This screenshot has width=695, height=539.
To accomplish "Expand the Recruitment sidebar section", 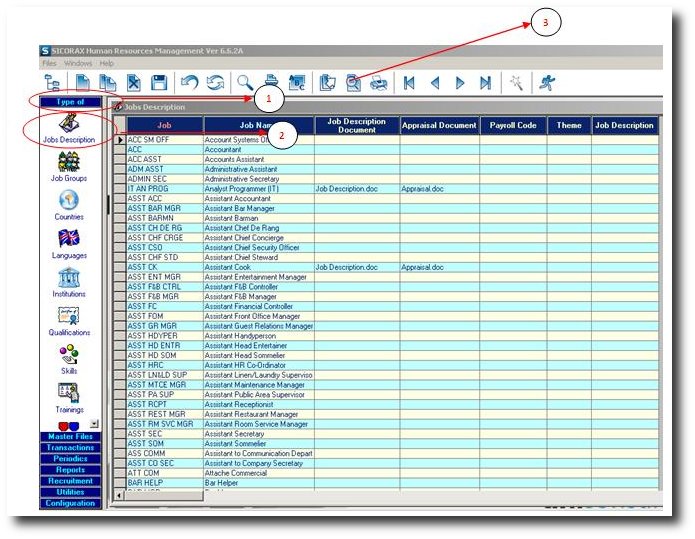I will pos(69,481).
